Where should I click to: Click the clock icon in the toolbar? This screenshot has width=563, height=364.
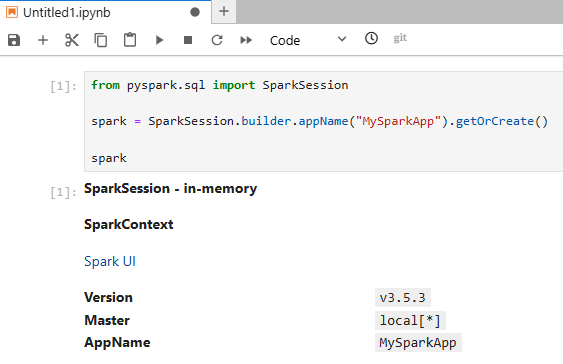point(371,38)
